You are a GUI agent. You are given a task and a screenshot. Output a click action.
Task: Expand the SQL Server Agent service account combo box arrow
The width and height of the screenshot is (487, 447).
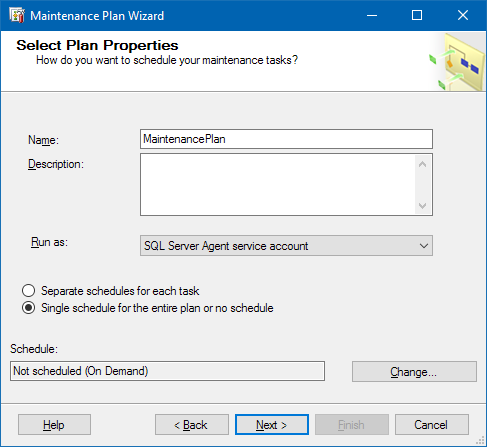click(424, 246)
